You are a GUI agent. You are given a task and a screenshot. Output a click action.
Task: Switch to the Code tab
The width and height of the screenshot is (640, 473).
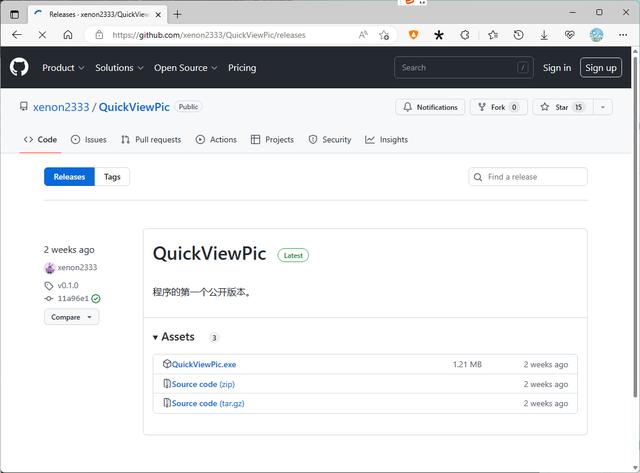[40, 140]
